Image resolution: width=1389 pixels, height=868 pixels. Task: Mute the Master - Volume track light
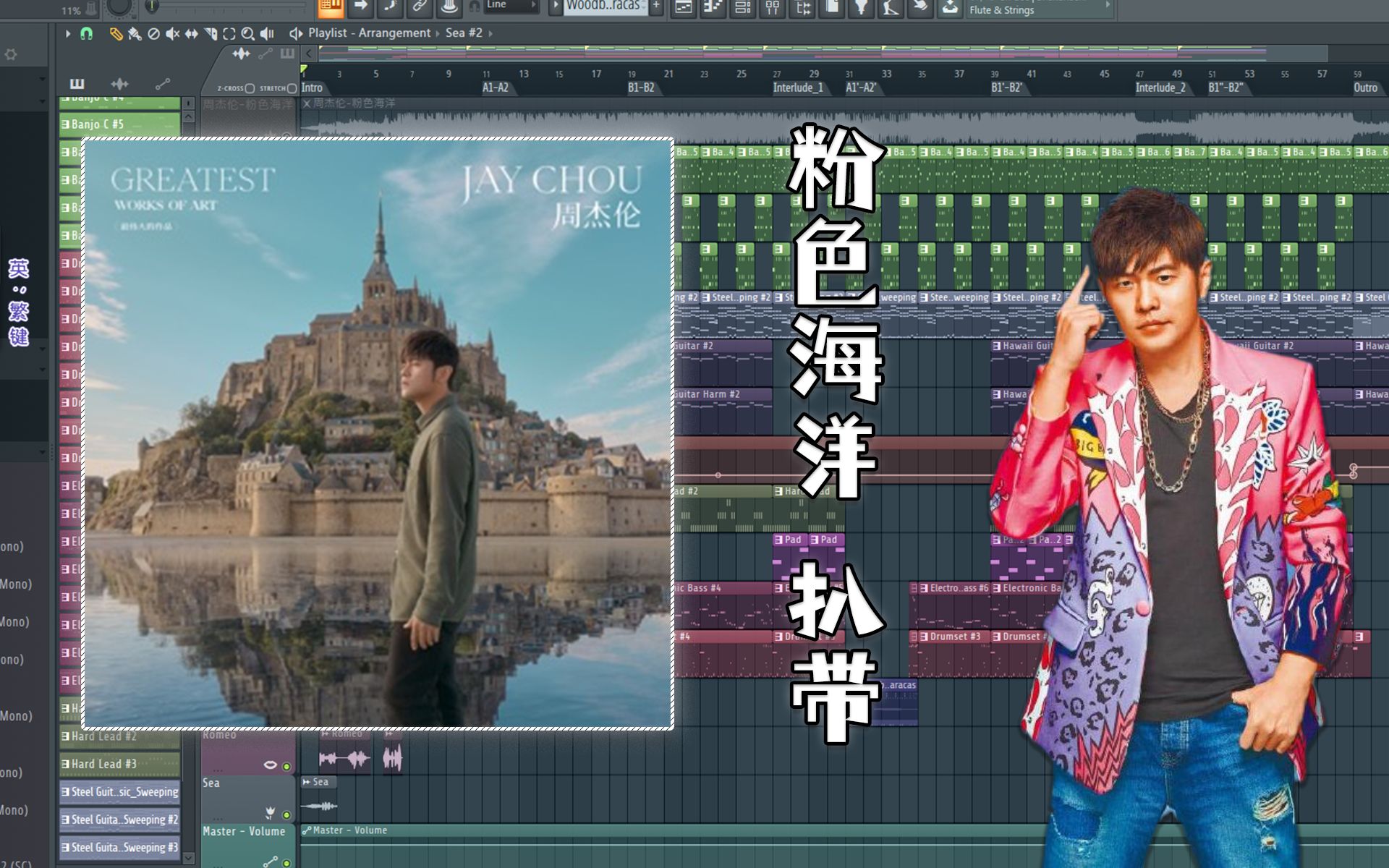pos(286,863)
